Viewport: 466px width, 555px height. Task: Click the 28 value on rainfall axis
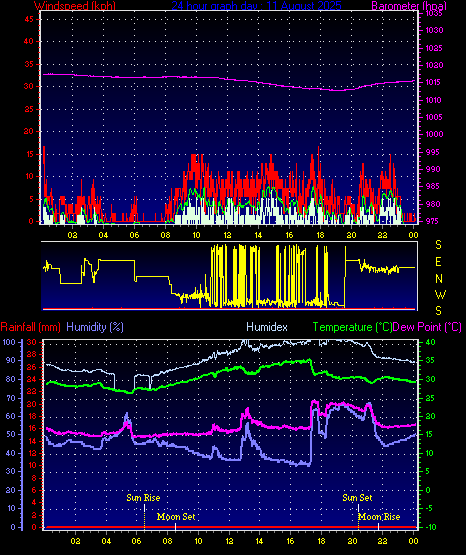tap(32, 354)
